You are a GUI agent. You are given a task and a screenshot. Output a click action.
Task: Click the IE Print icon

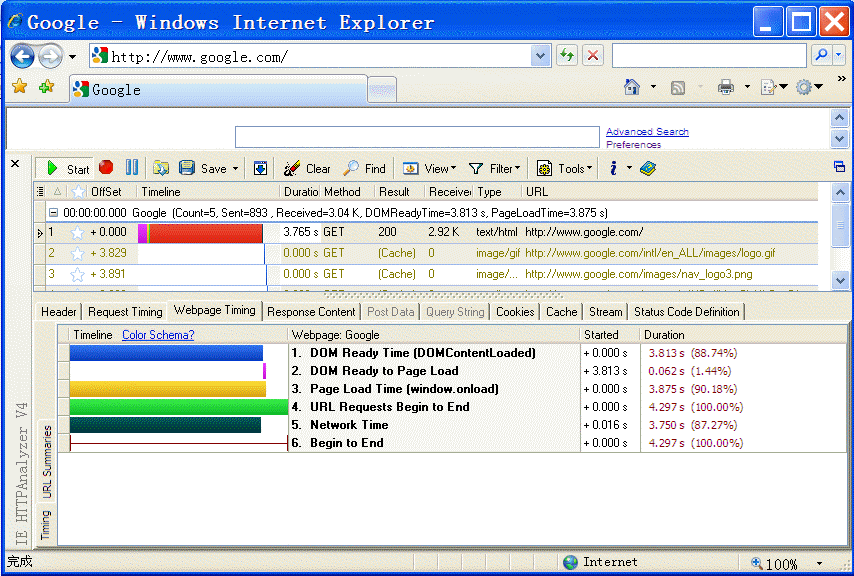click(726, 88)
